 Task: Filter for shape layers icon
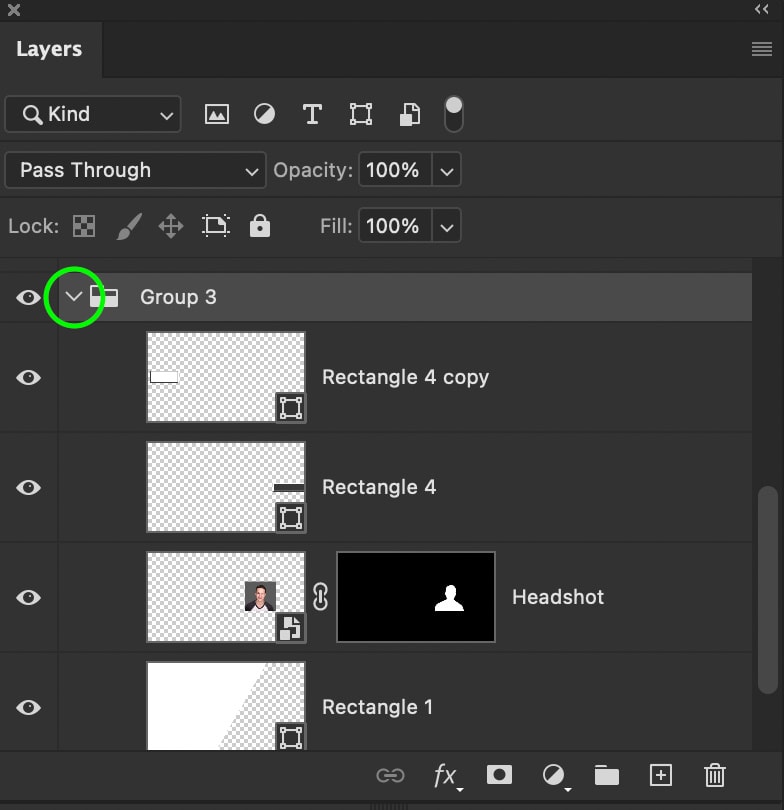(360, 114)
